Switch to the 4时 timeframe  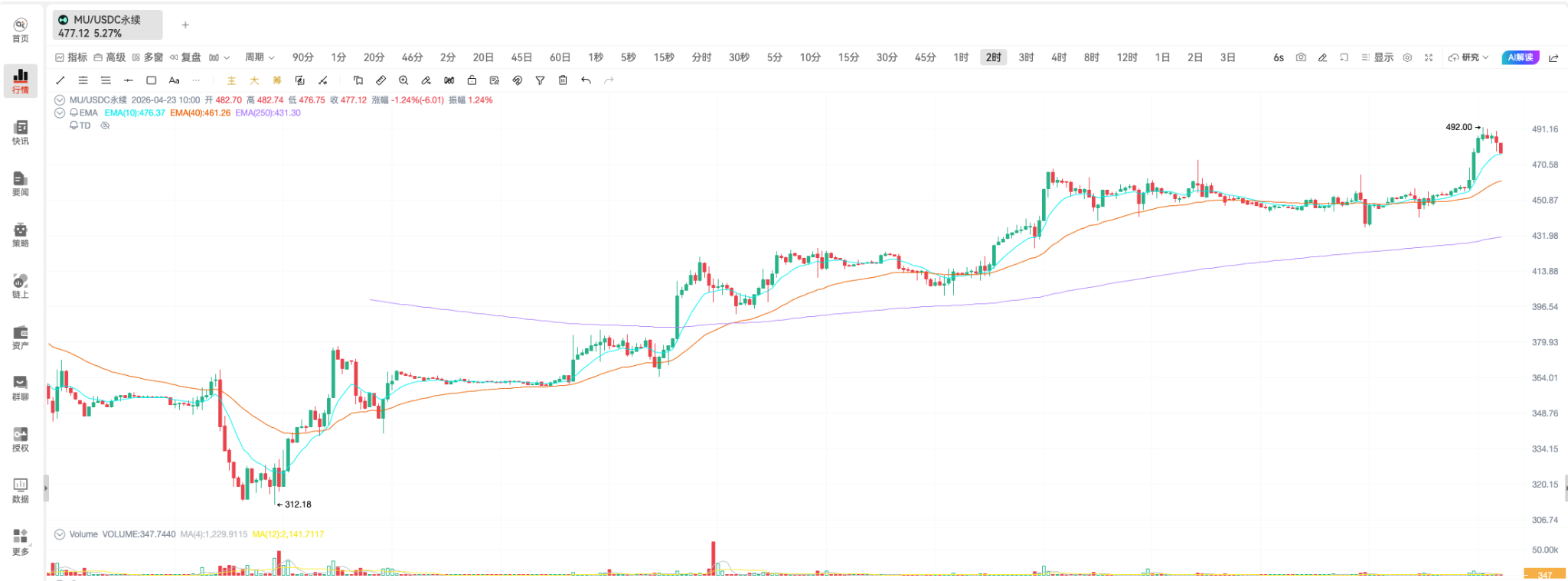[x=1059, y=57]
